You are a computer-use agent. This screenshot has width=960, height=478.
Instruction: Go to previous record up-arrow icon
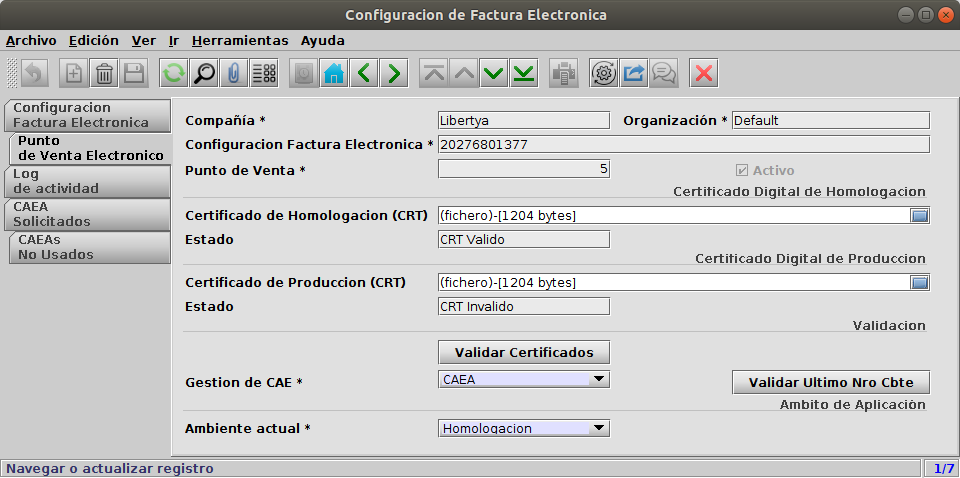pos(464,74)
